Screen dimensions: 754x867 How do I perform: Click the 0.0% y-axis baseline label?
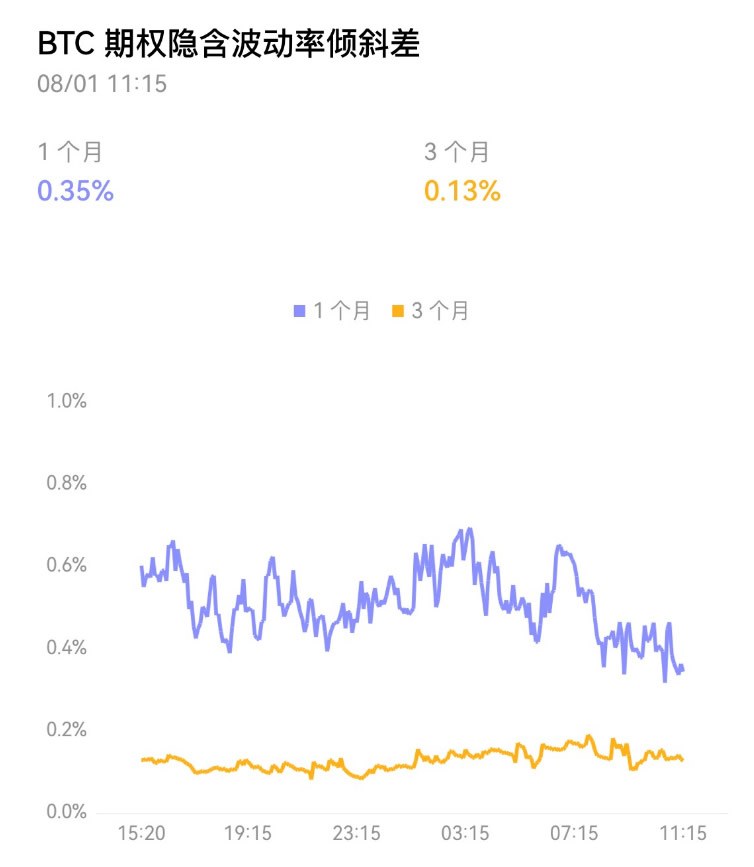[67, 812]
